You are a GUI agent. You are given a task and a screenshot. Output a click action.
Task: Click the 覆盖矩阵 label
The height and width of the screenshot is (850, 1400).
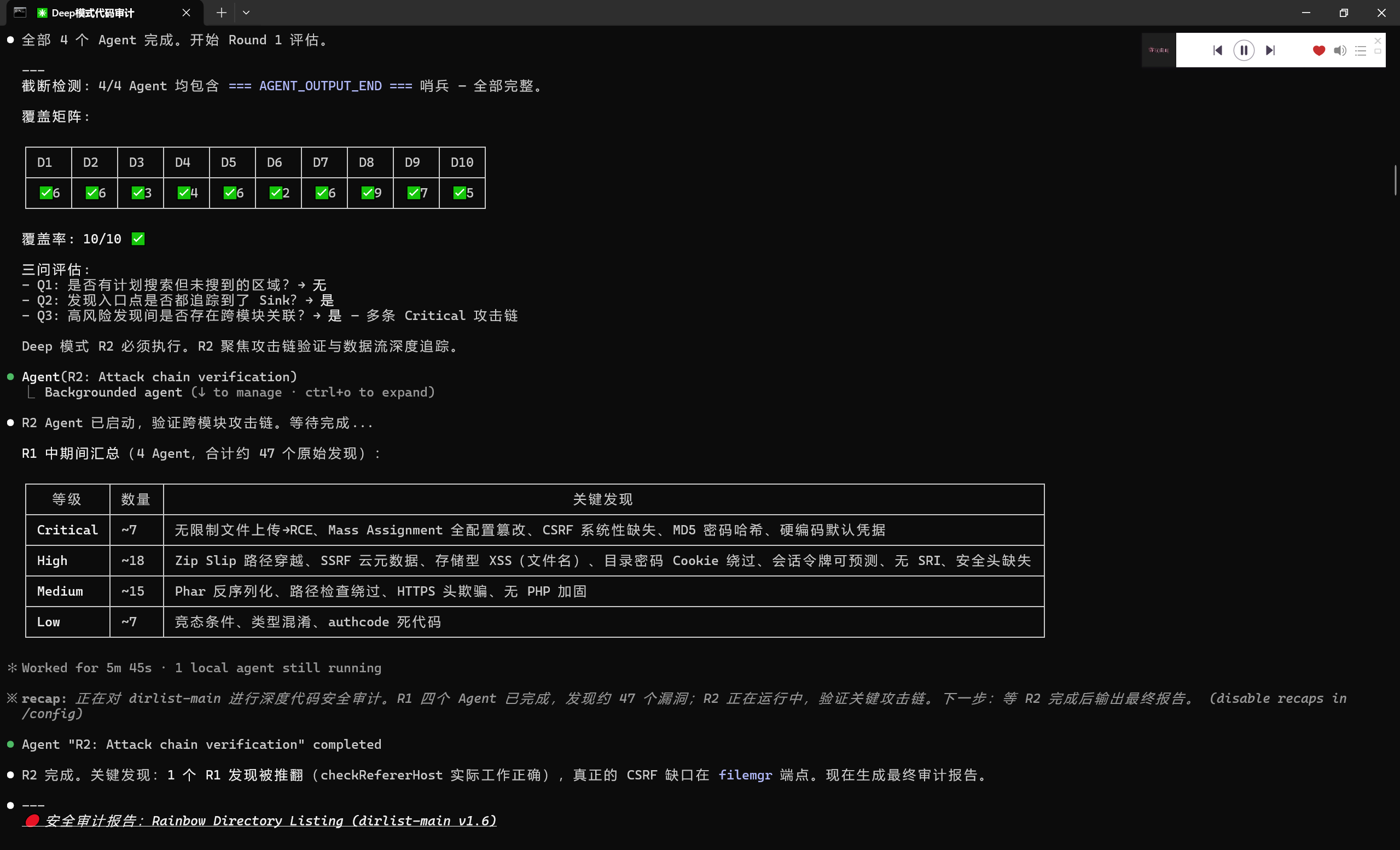tap(56, 117)
